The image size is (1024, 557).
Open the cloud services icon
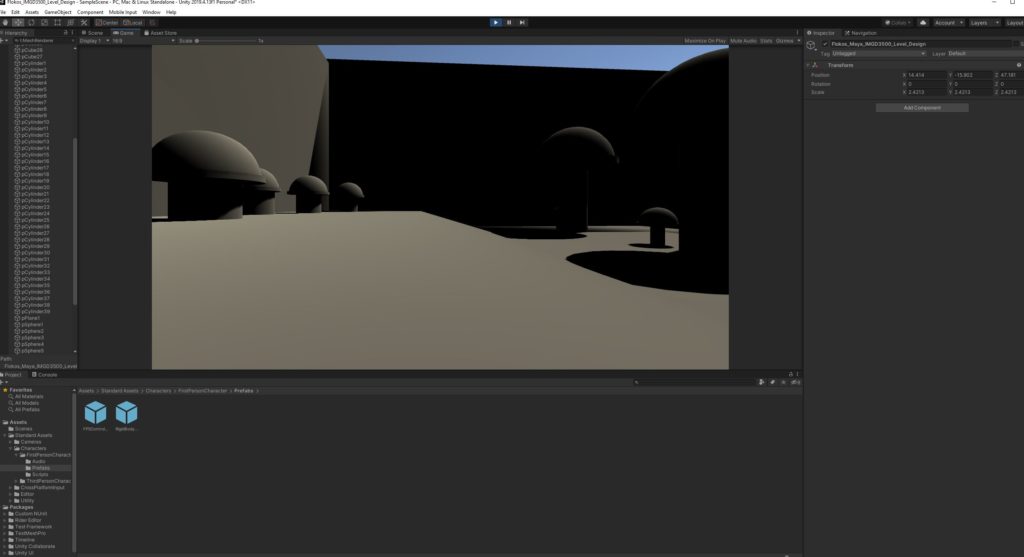tap(922, 22)
